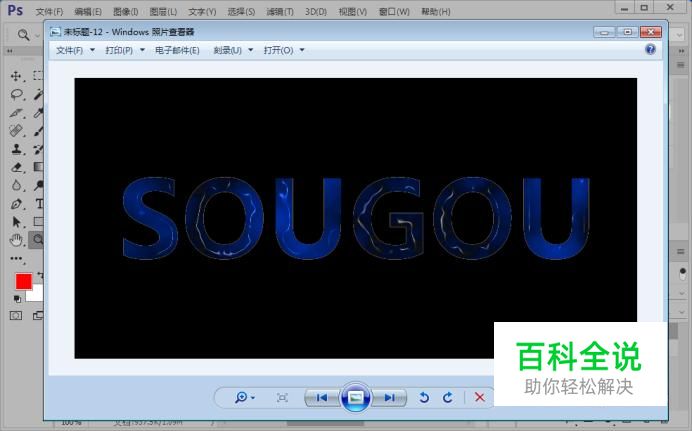The image size is (692, 431).
Task: Open Photoshop 图层(L) menu
Action: (163, 12)
